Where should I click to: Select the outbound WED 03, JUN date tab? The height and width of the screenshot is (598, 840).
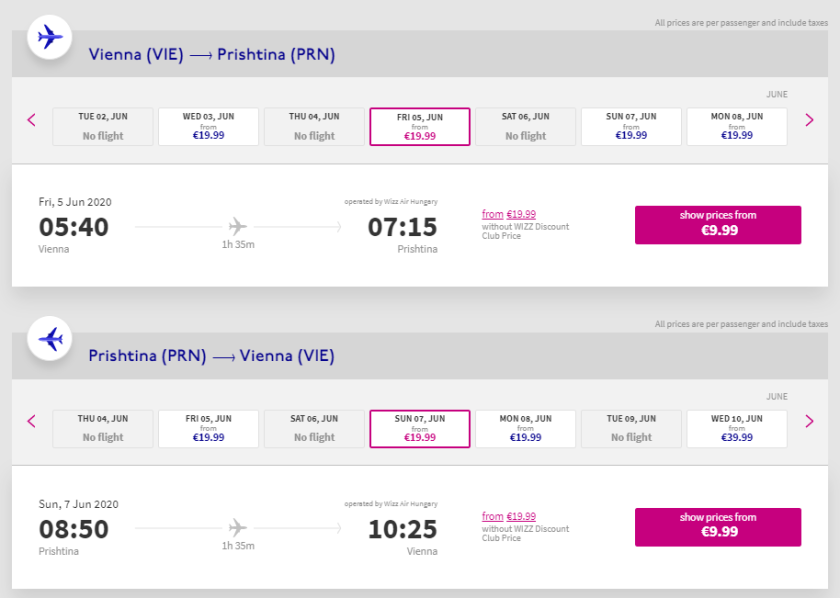[x=208, y=126]
